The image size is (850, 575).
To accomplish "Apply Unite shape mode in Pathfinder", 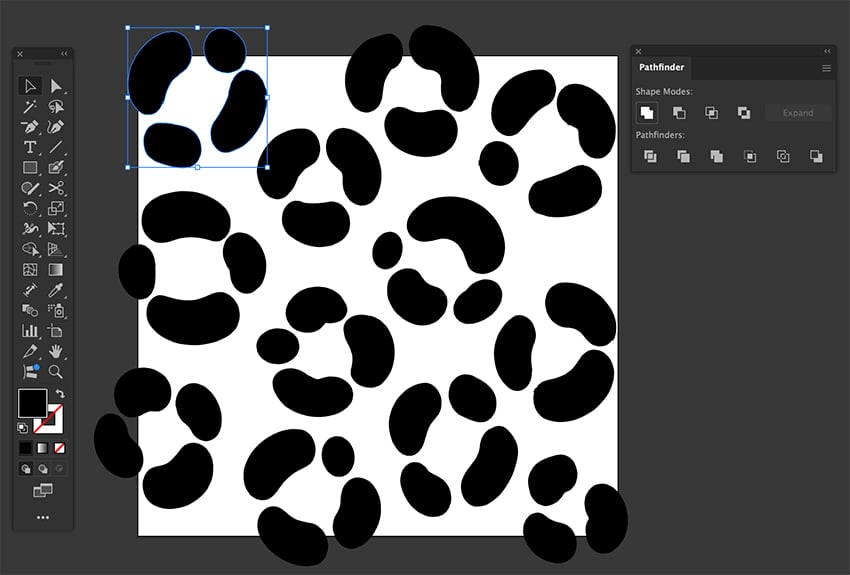I will click(647, 113).
